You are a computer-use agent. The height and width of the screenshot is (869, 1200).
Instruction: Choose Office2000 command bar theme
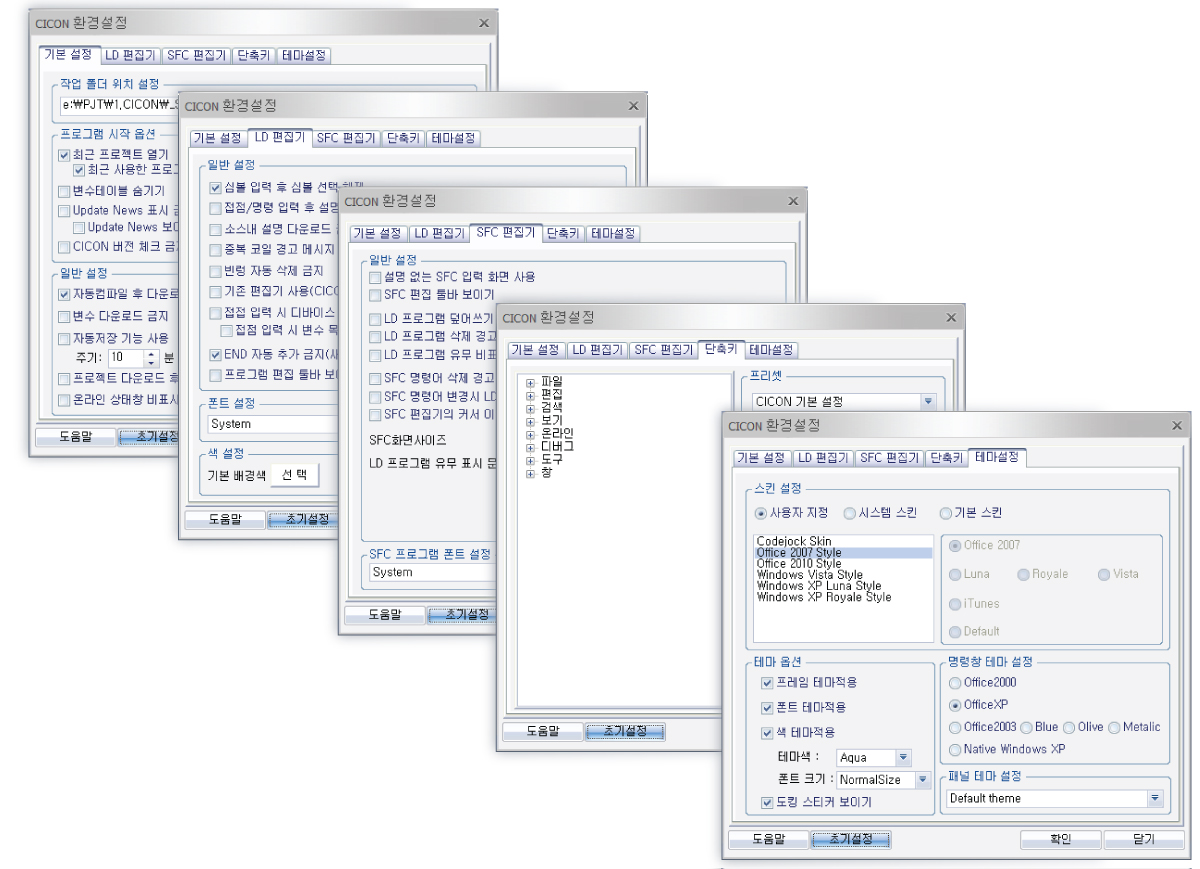tap(955, 683)
